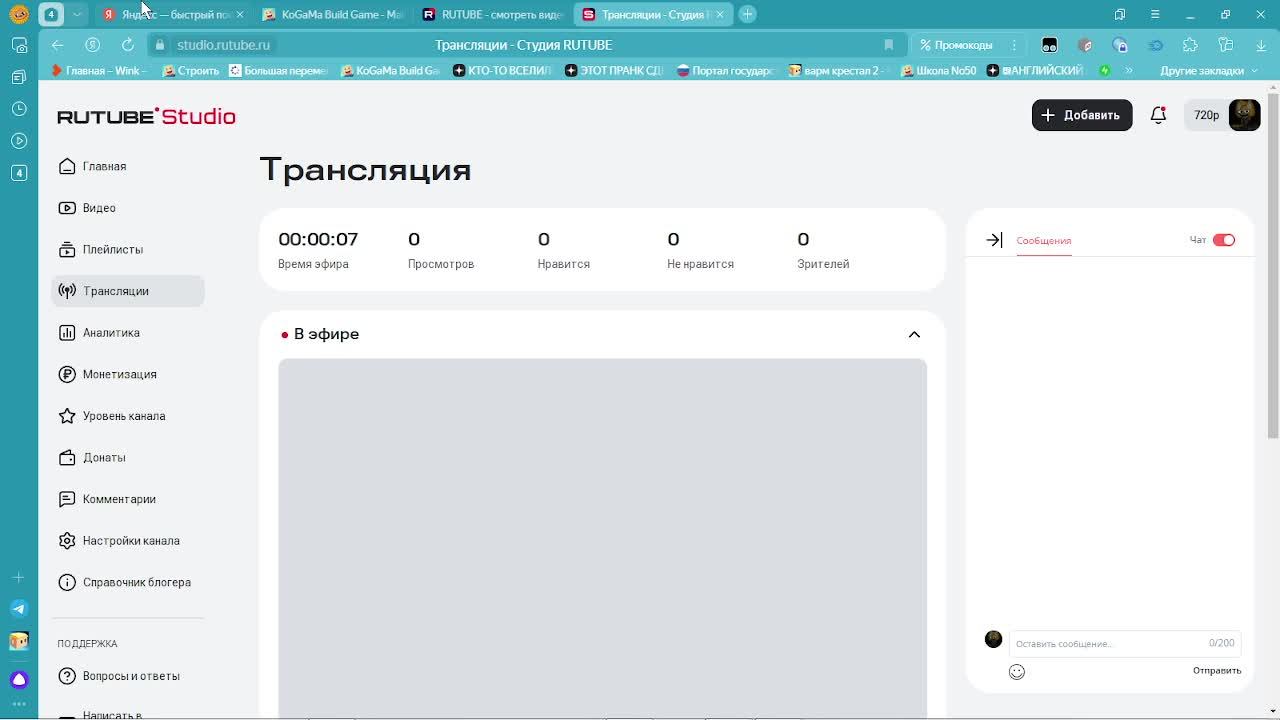Click Отправить to send message
This screenshot has width=1280, height=720.
(x=1217, y=671)
